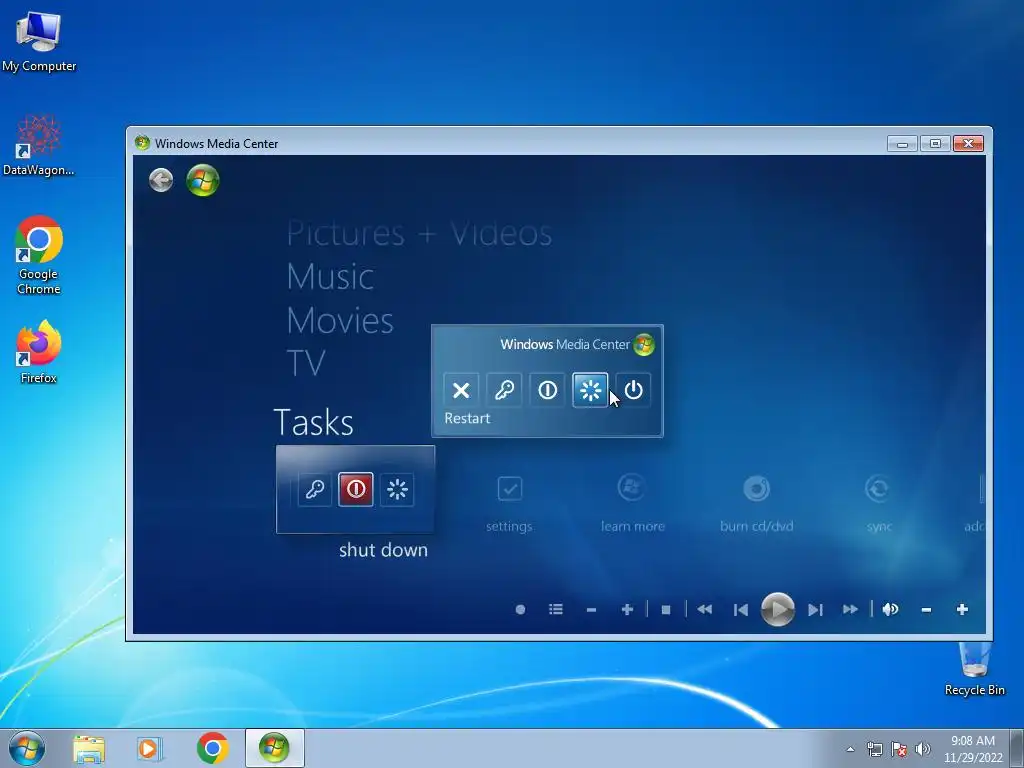The image size is (1024, 768).
Task: Click the Media Center taskbar button
Action: pyautogui.click(x=274, y=748)
